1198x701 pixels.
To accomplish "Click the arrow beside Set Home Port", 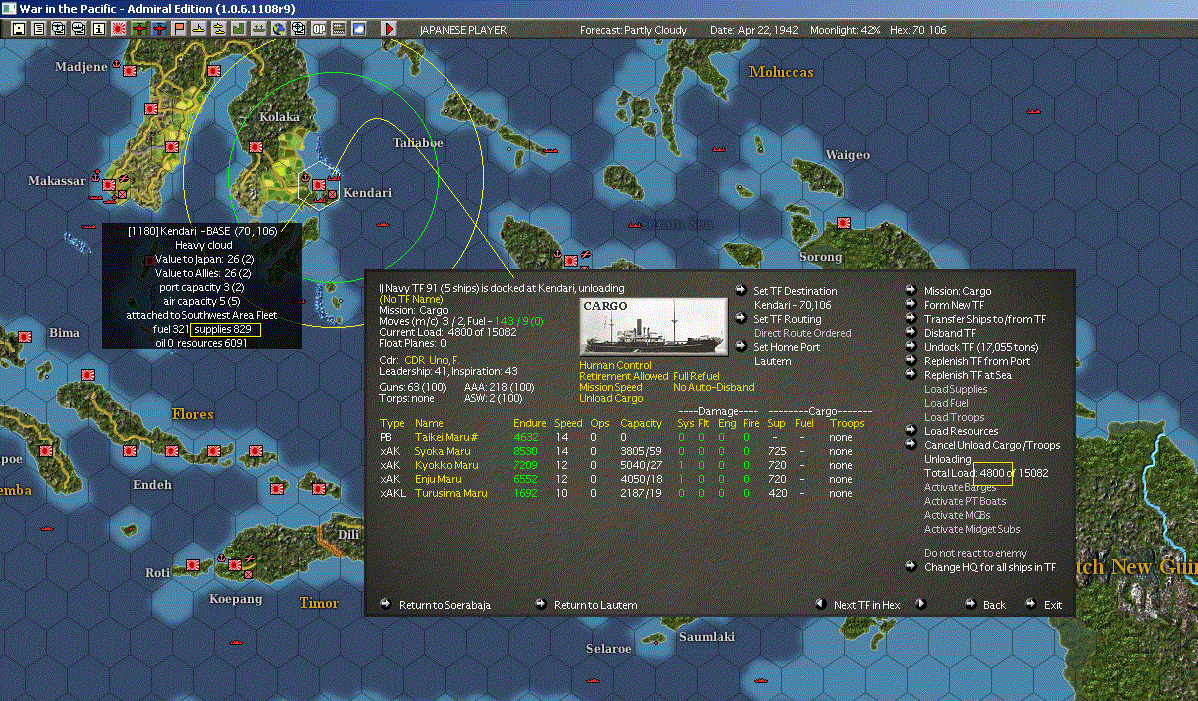I will pos(741,347).
